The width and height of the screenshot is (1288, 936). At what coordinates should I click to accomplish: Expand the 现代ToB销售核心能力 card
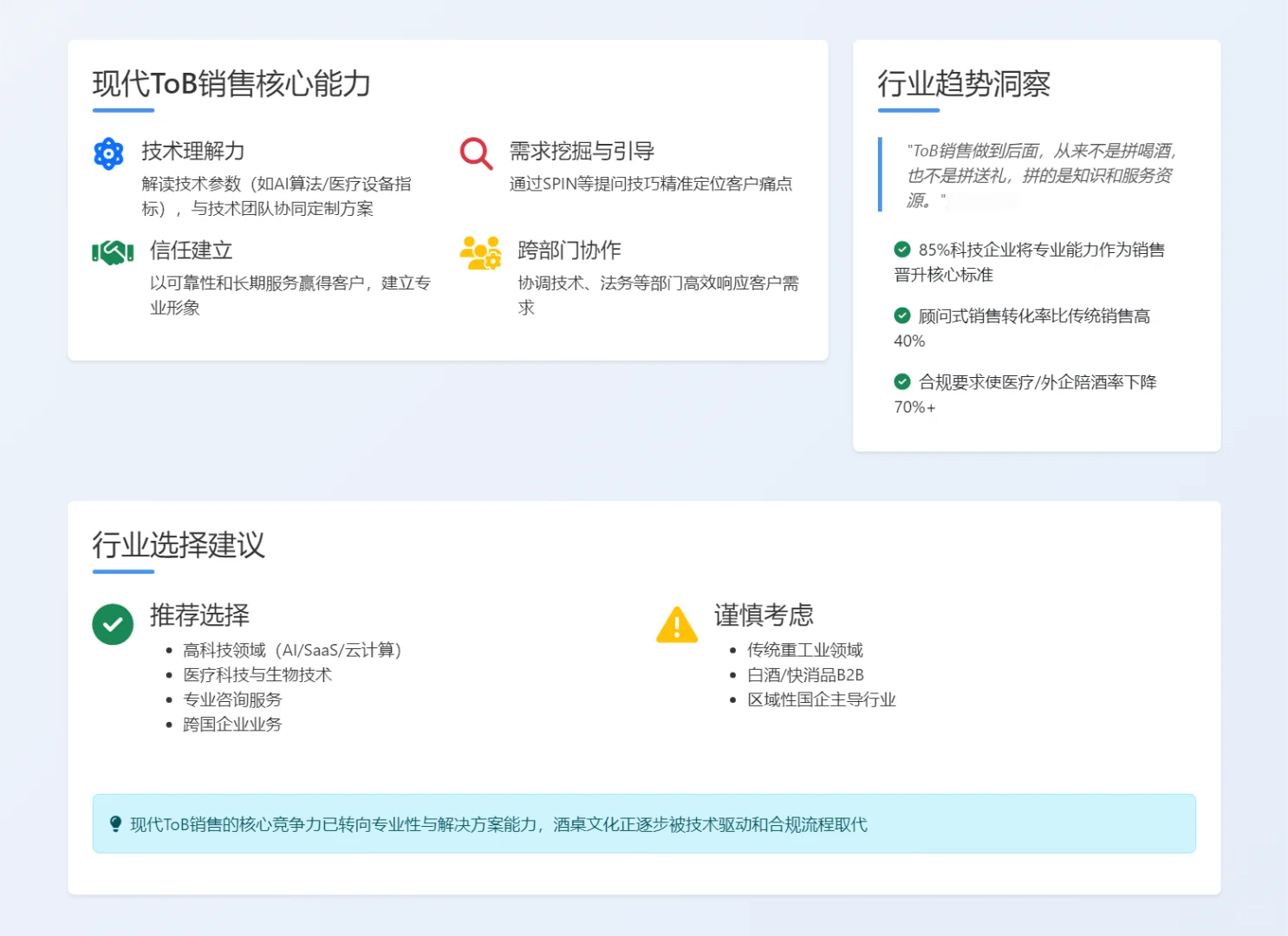click(x=231, y=85)
